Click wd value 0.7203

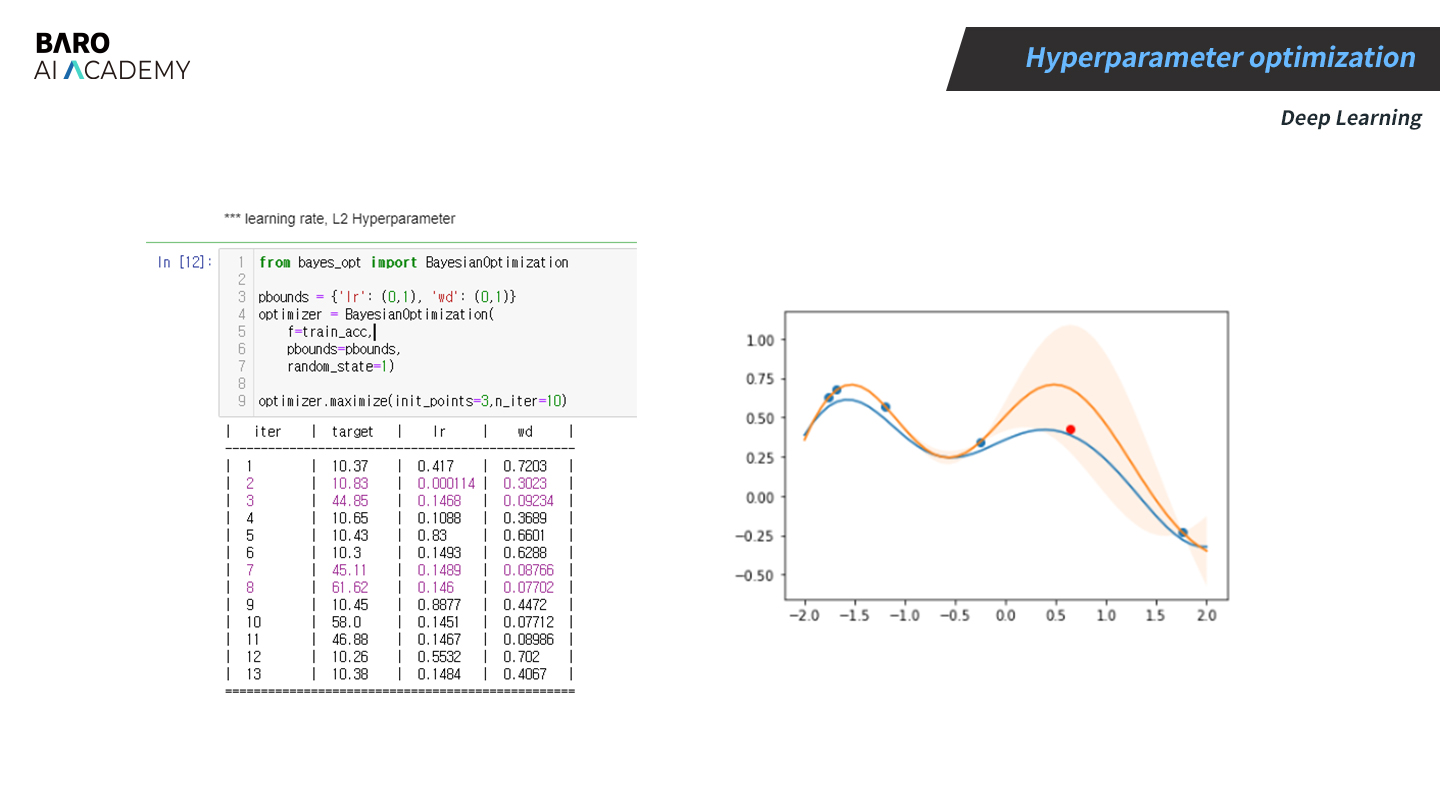(x=525, y=466)
